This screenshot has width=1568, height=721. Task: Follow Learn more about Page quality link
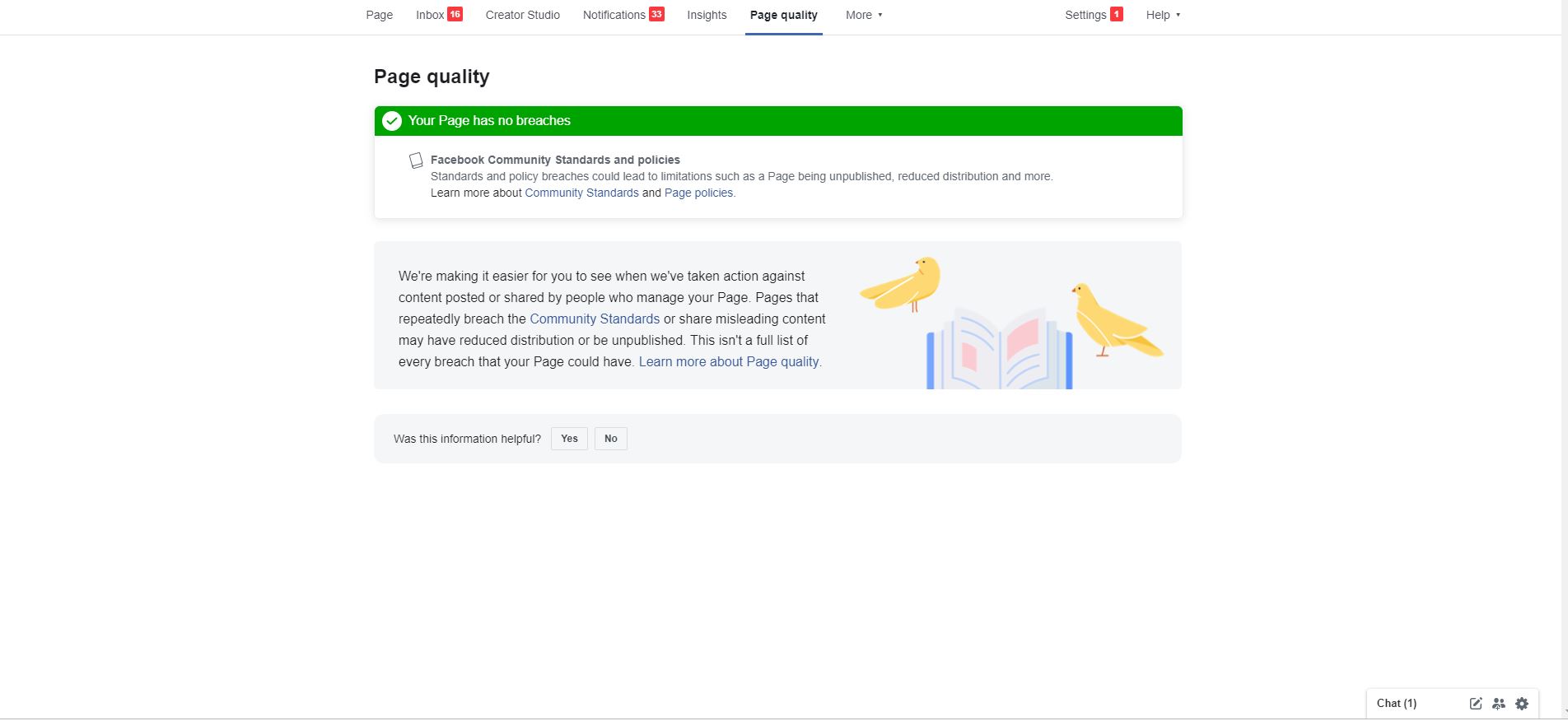pos(729,361)
